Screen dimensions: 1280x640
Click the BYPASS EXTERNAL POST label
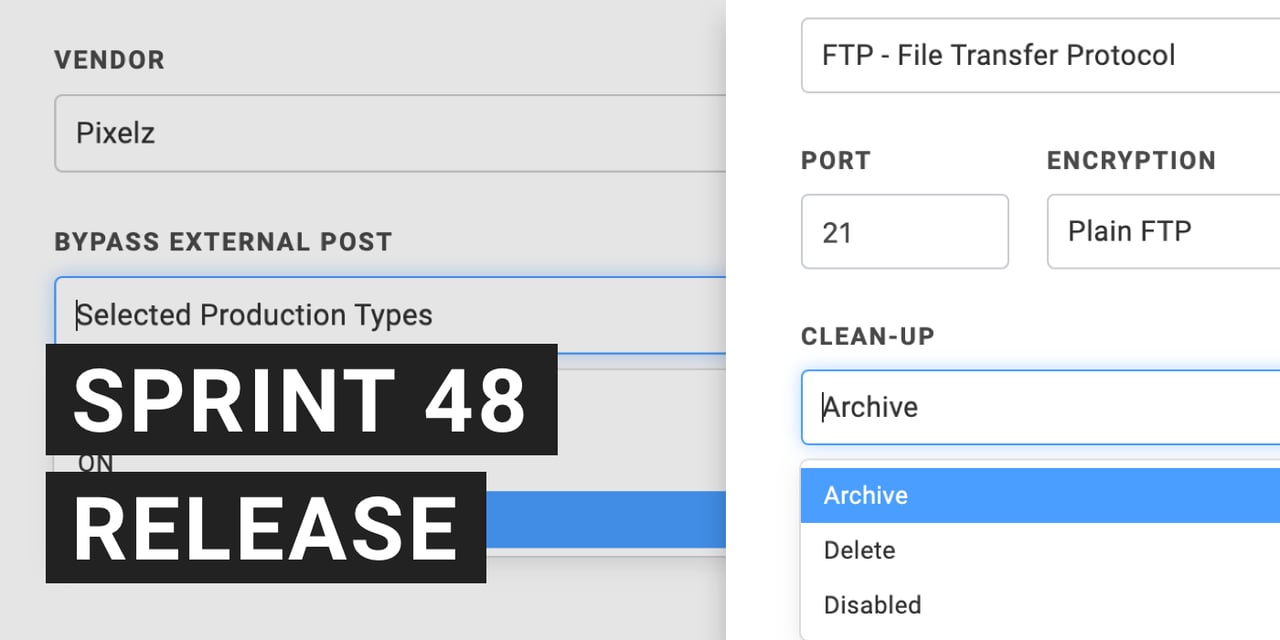point(223,242)
